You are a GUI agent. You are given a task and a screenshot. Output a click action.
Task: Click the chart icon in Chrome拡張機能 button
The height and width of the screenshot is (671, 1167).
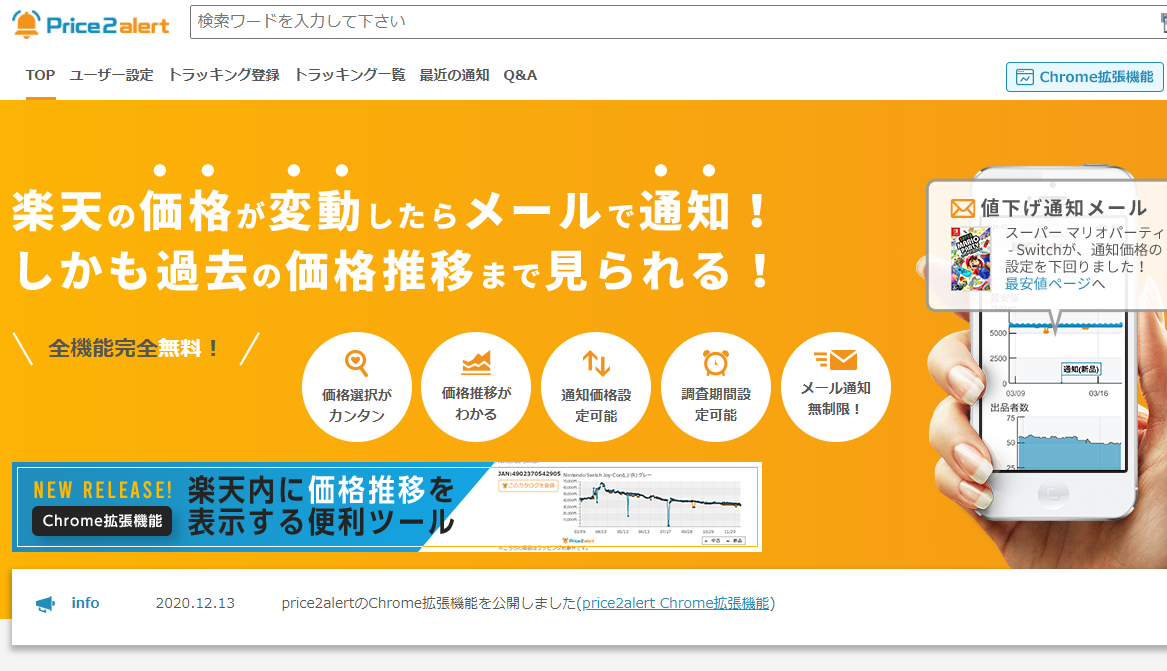[1025, 77]
